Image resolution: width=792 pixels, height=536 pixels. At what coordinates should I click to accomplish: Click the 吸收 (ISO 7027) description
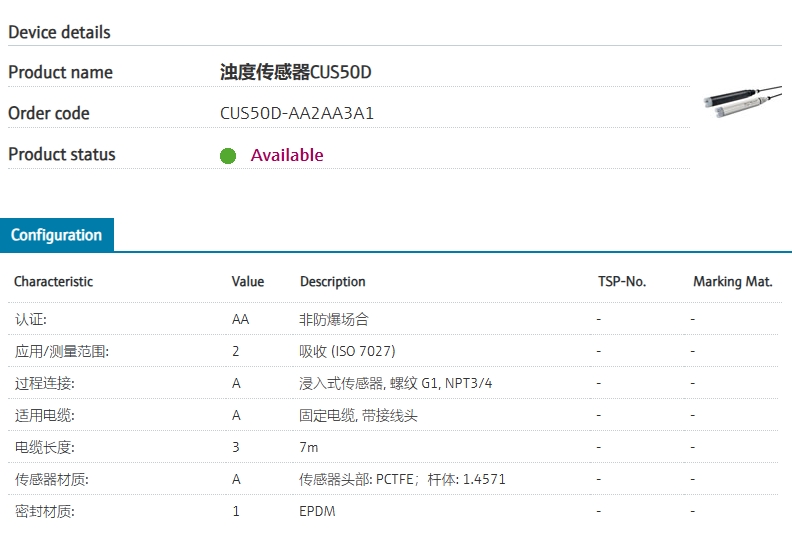click(347, 352)
